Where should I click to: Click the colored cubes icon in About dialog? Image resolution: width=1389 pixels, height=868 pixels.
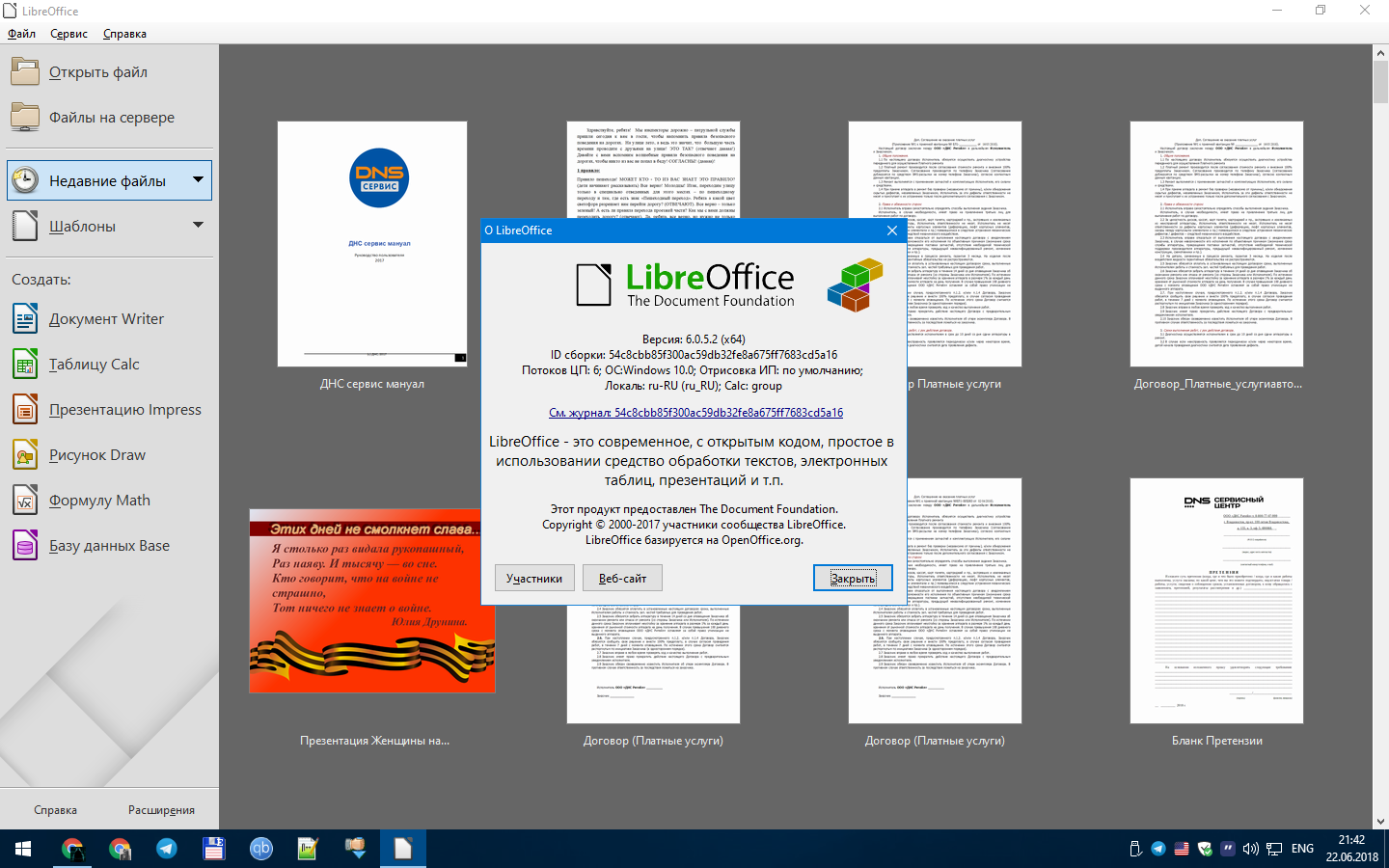[x=855, y=285]
